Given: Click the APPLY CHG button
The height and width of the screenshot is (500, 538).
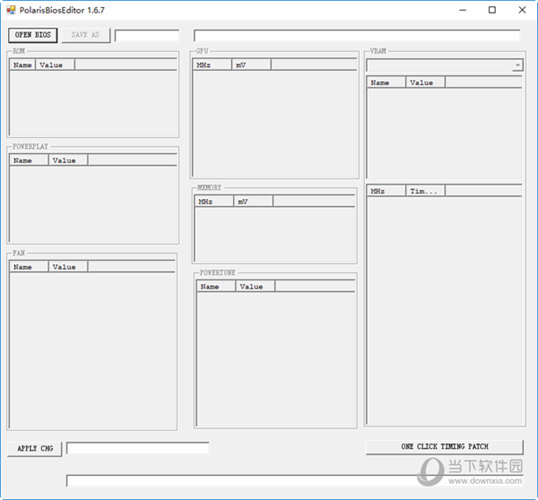Looking at the screenshot, I should click(x=35, y=449).
